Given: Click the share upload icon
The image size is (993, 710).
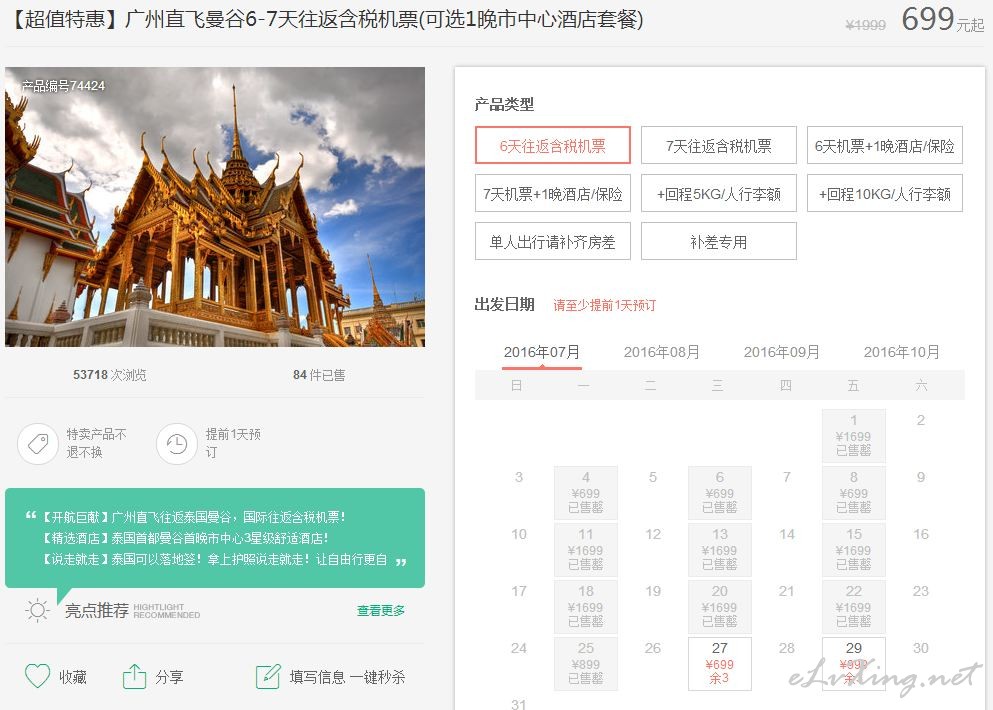Looking at the screenshot, I should click(134, 676).
